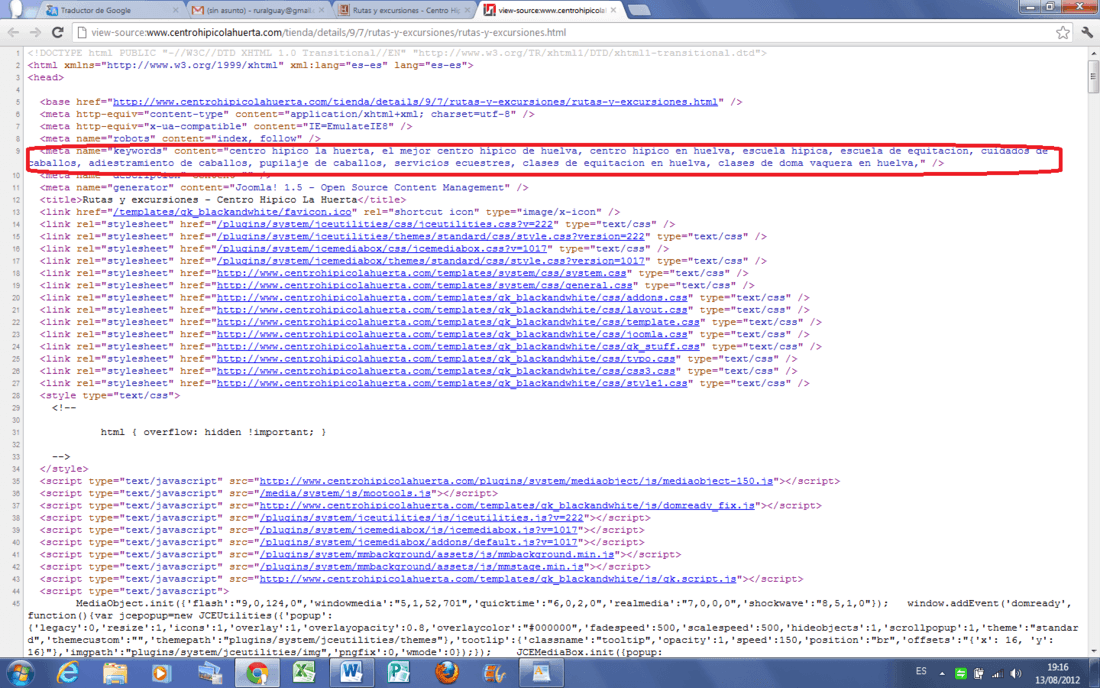Open the gk_blackandwhite template.css link

click(458, 322)
